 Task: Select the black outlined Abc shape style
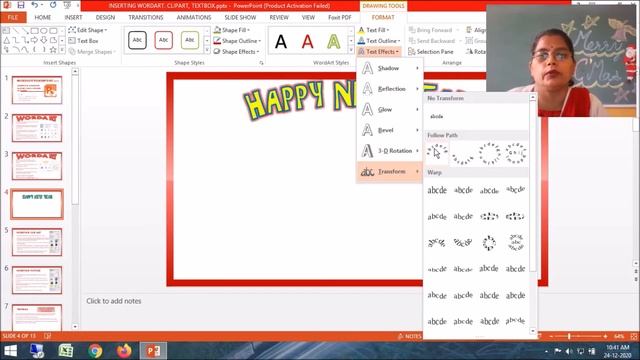137,40
